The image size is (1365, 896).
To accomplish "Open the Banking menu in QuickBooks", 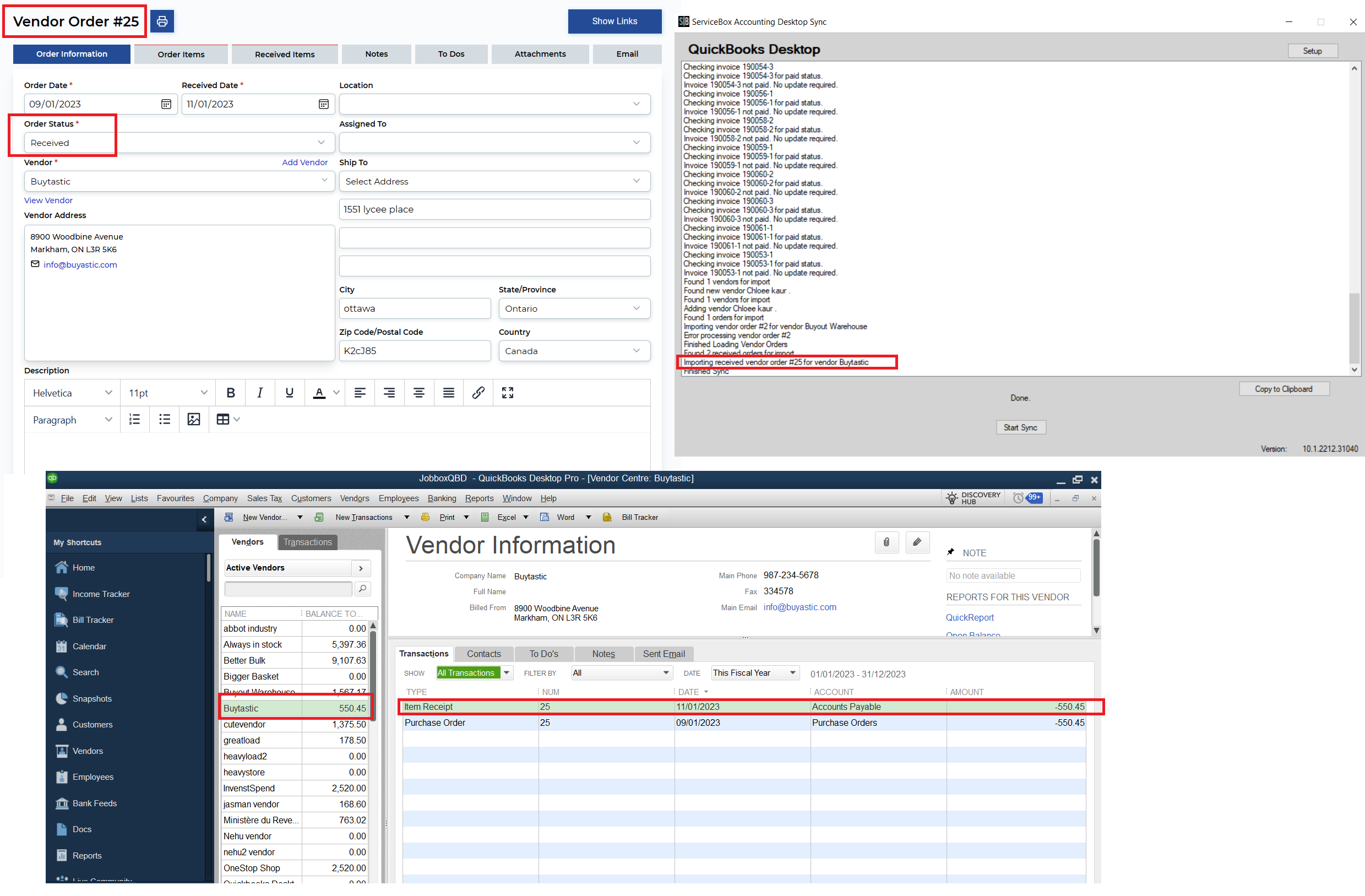I will pyautogui.click(x=442, y=498).
